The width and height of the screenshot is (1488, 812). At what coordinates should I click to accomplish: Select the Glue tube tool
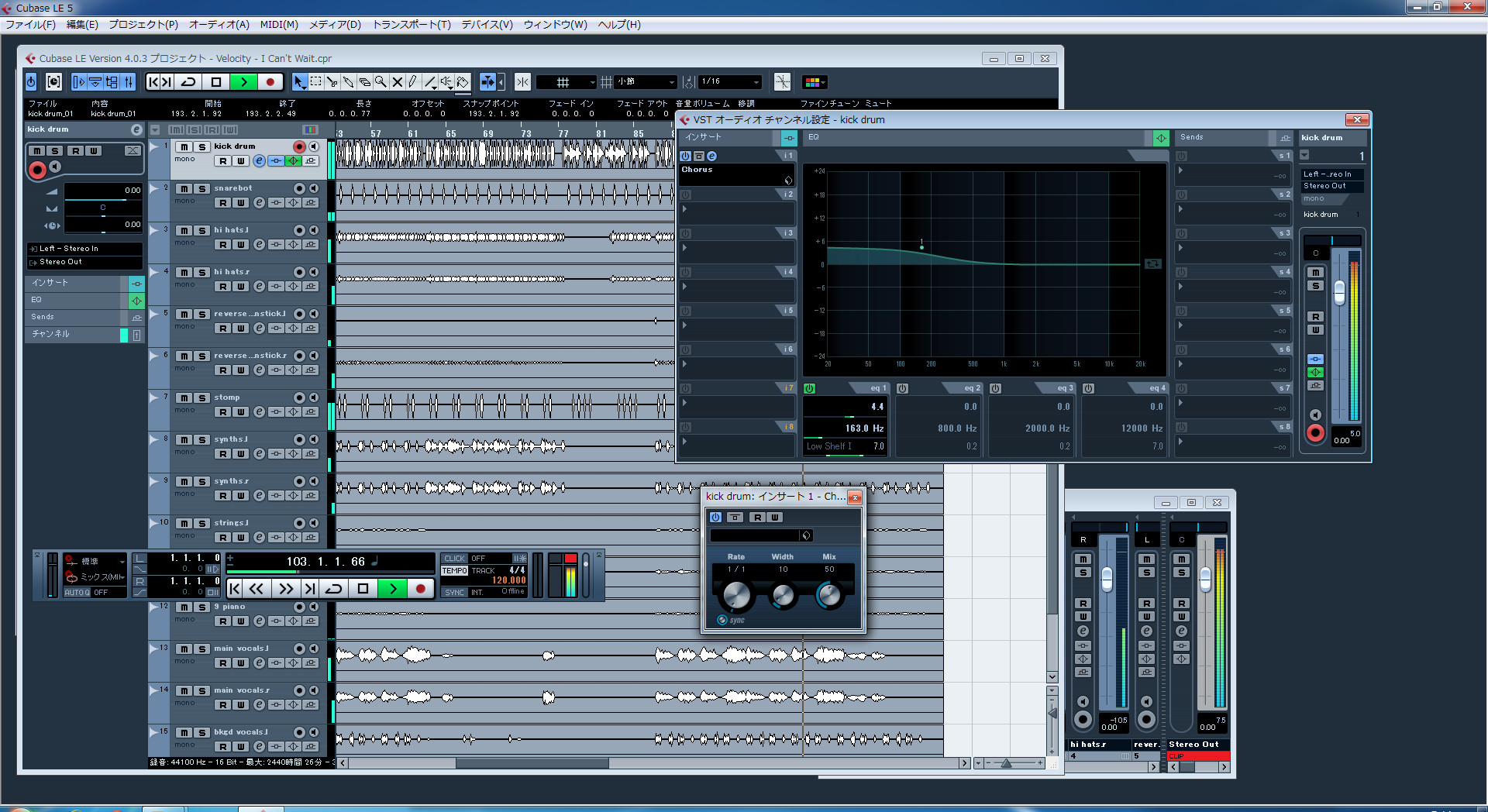pos(349,82)
